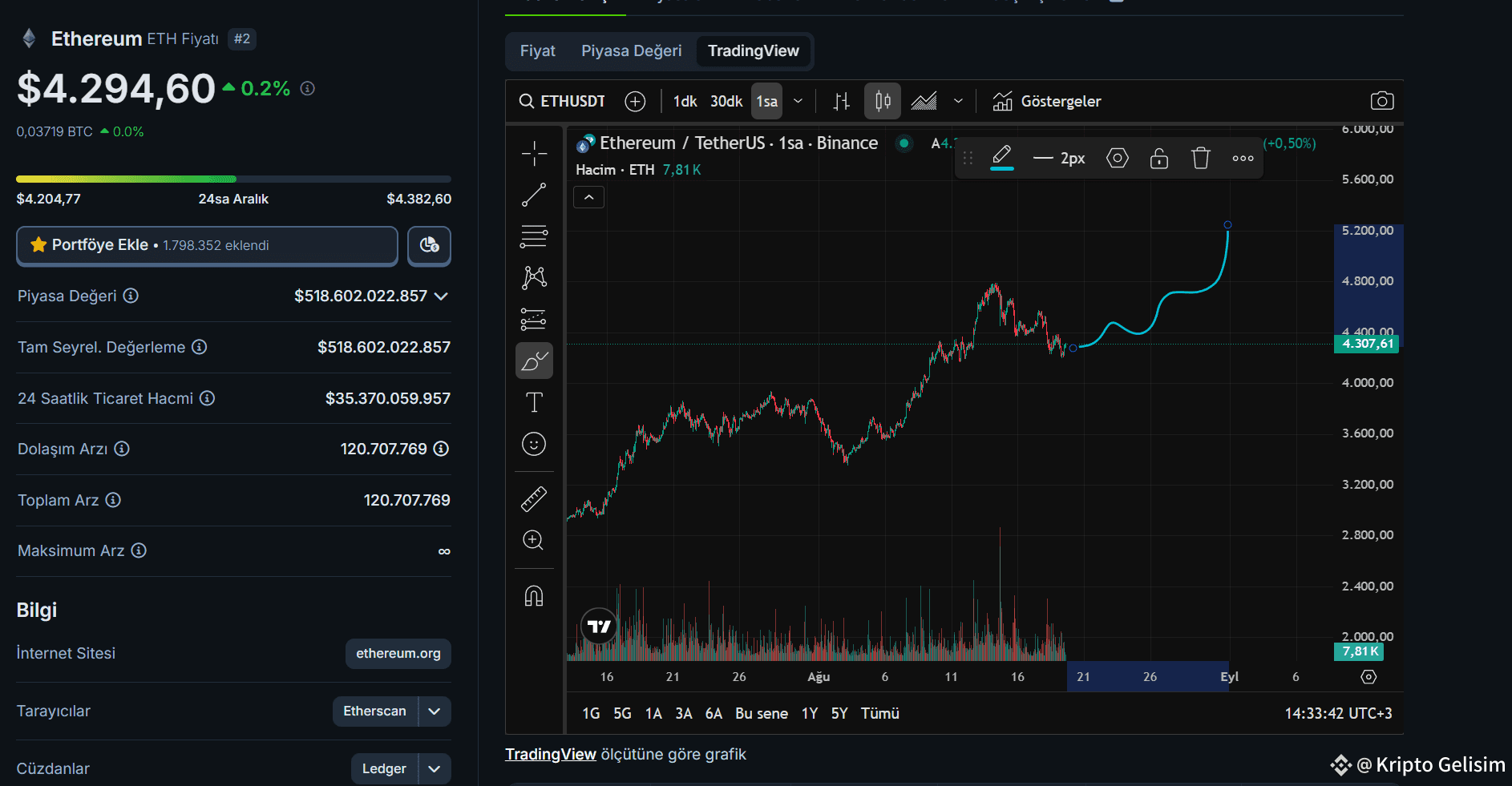
Task: Take a chart snapshot with camera icon
Action: [1382, 101]
